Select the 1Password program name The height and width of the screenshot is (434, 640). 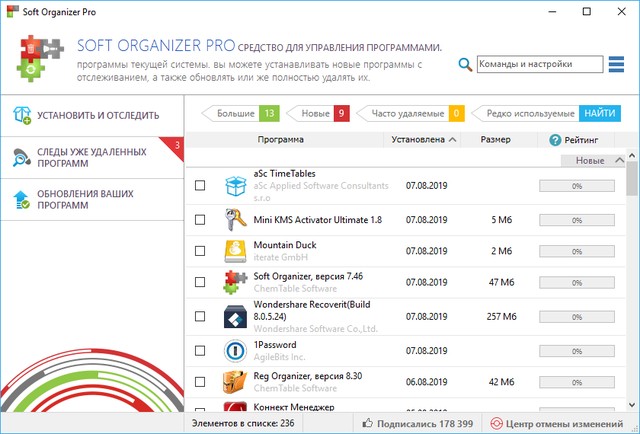(275, 345)
